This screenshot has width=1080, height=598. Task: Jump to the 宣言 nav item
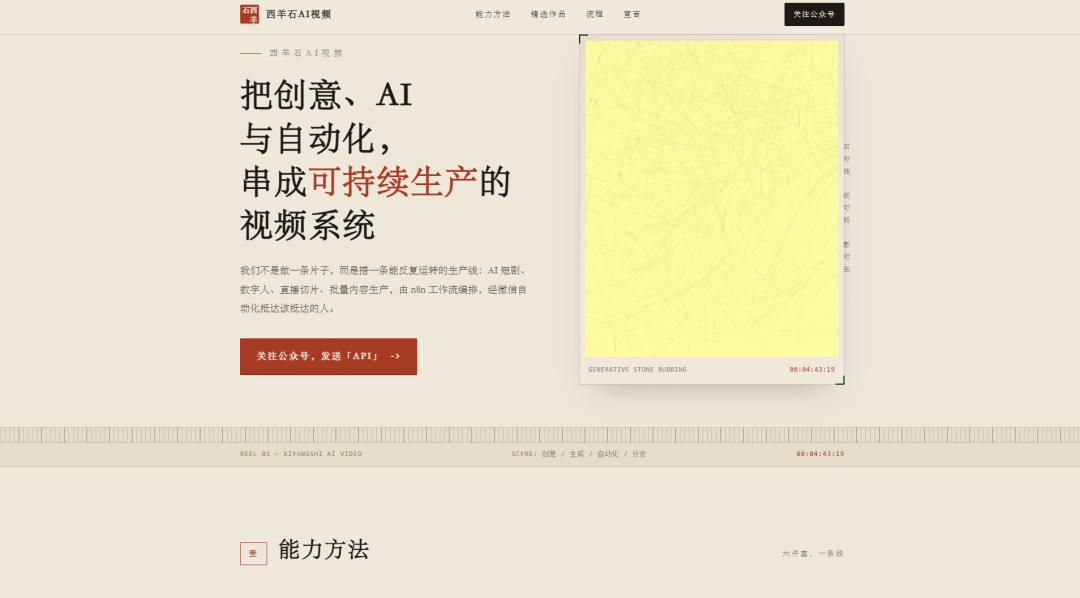(632, 14)
